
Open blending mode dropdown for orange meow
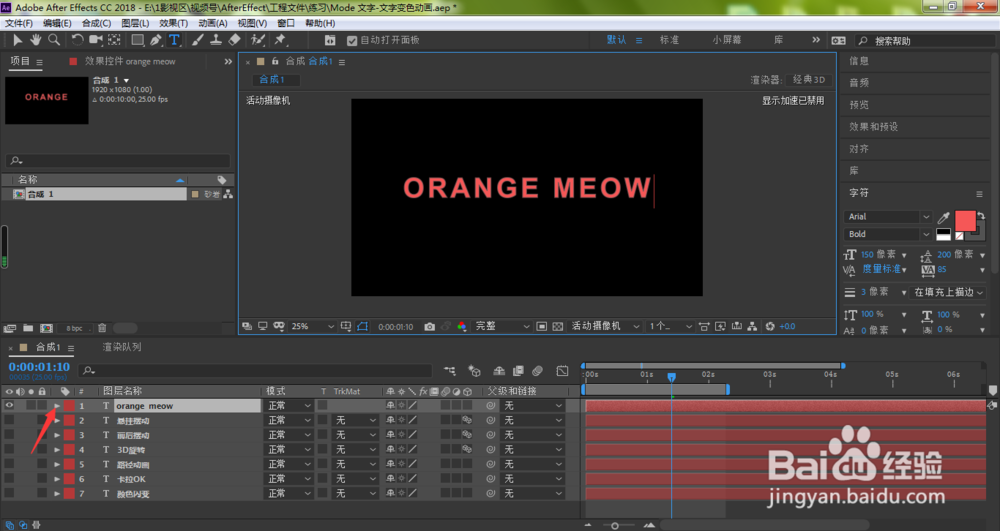[x=289, y=405]
